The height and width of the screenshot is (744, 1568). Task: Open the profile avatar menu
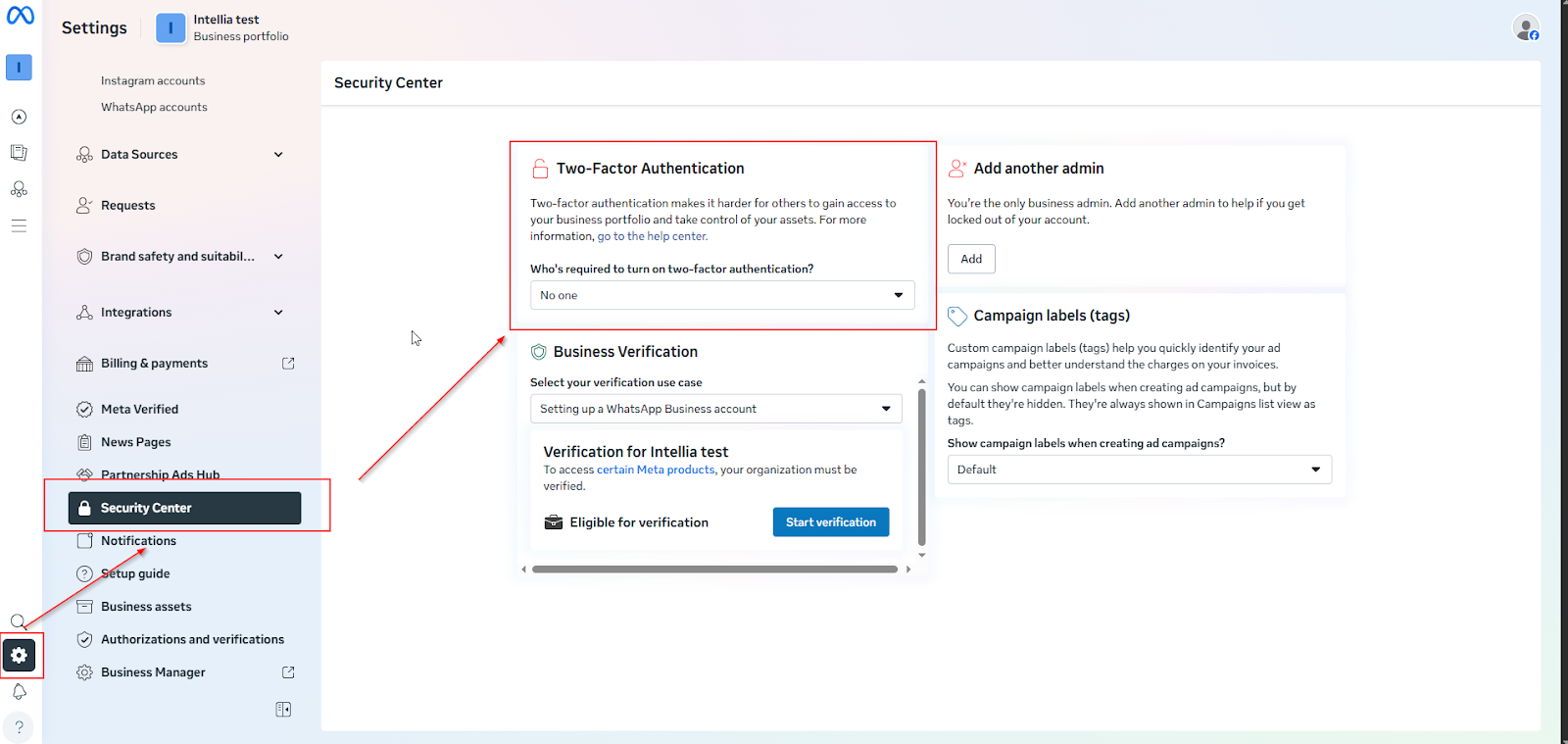1526,27
